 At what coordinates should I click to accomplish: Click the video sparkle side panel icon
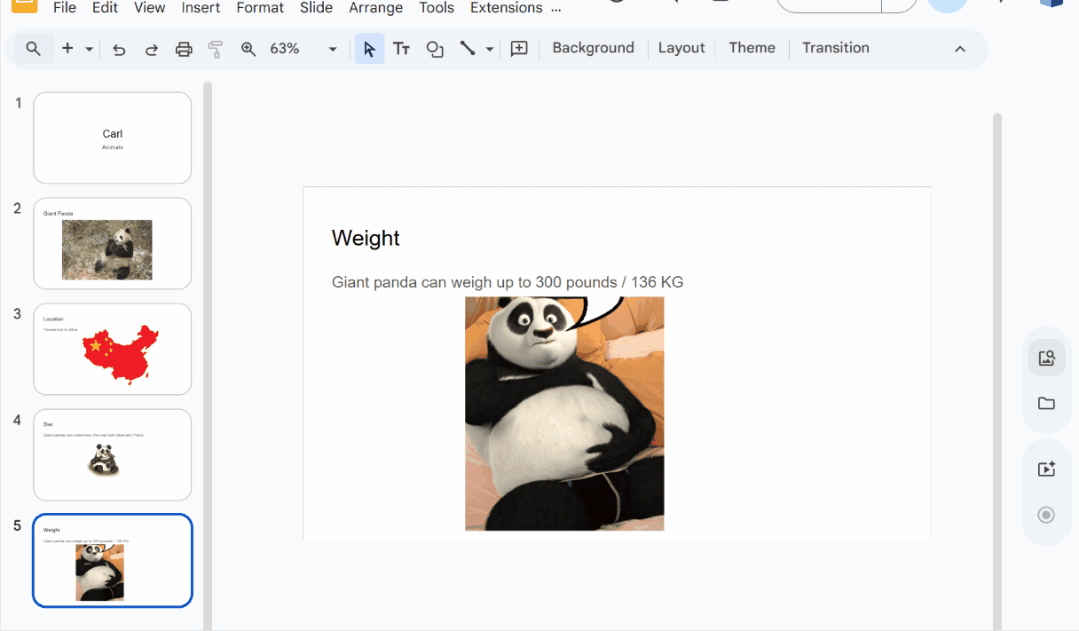point(1046,469)
